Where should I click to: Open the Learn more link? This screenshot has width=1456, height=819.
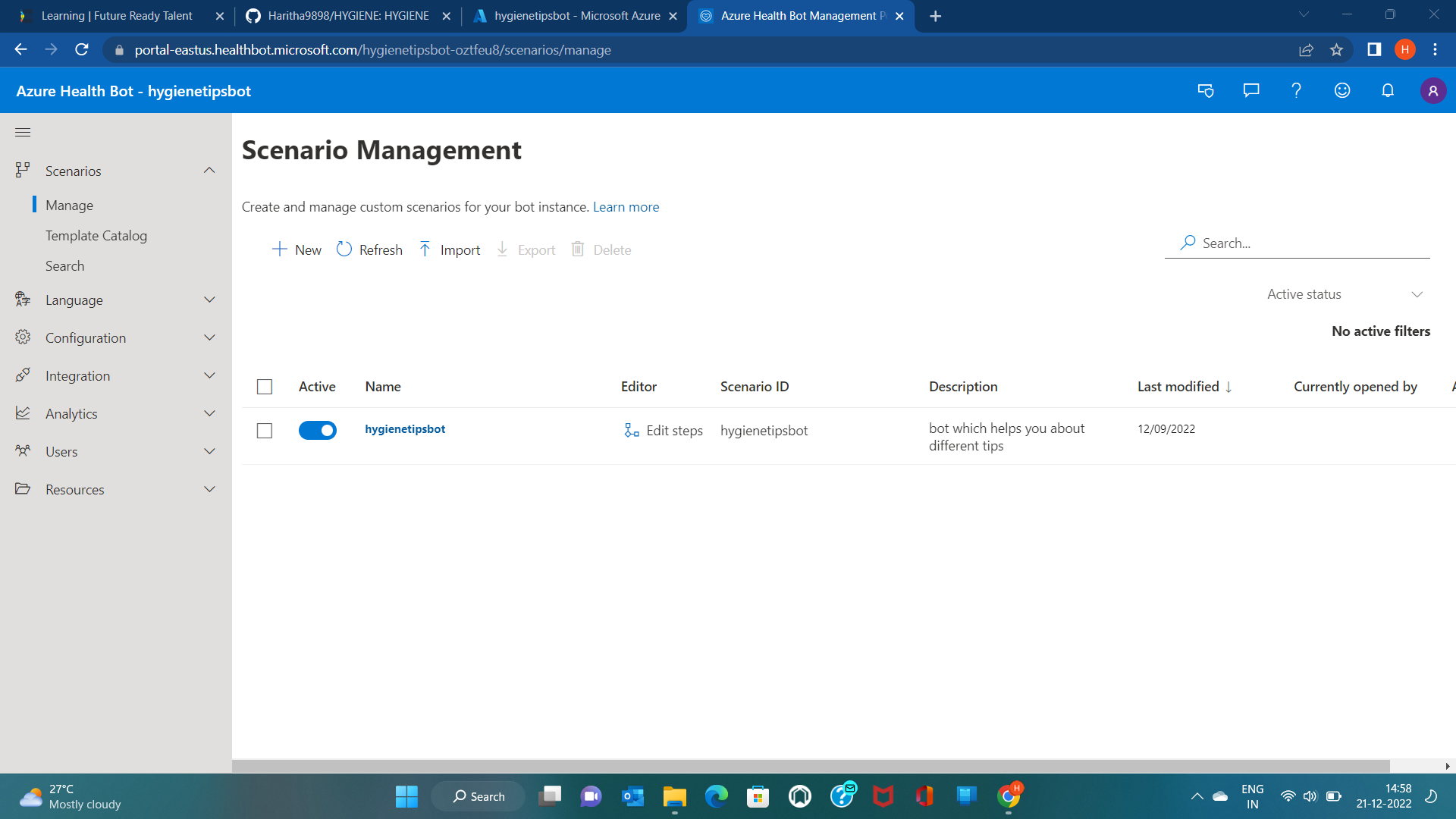[x=626, y=207]
